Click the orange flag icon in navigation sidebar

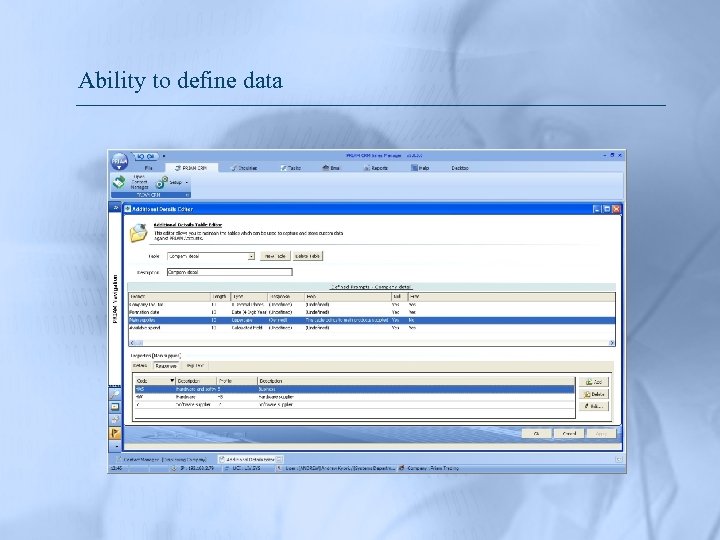coord(115,433)
